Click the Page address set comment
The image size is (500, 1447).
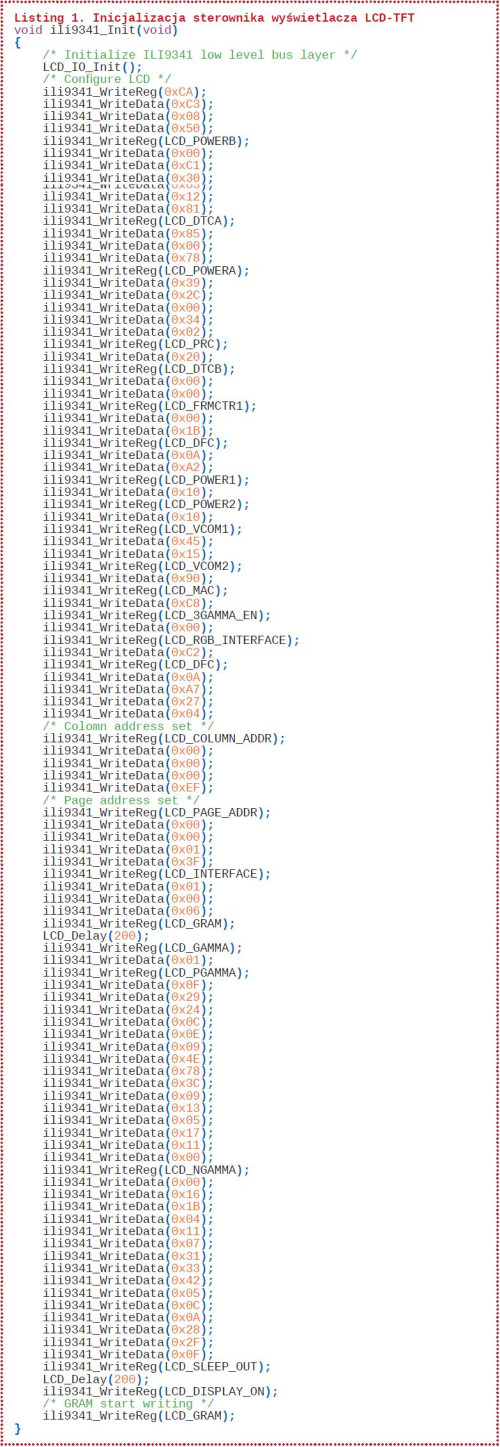pos(121,800)
